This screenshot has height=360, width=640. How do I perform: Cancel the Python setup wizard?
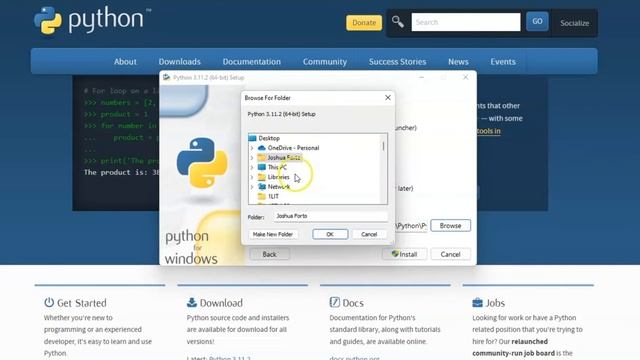coord(450,254)
